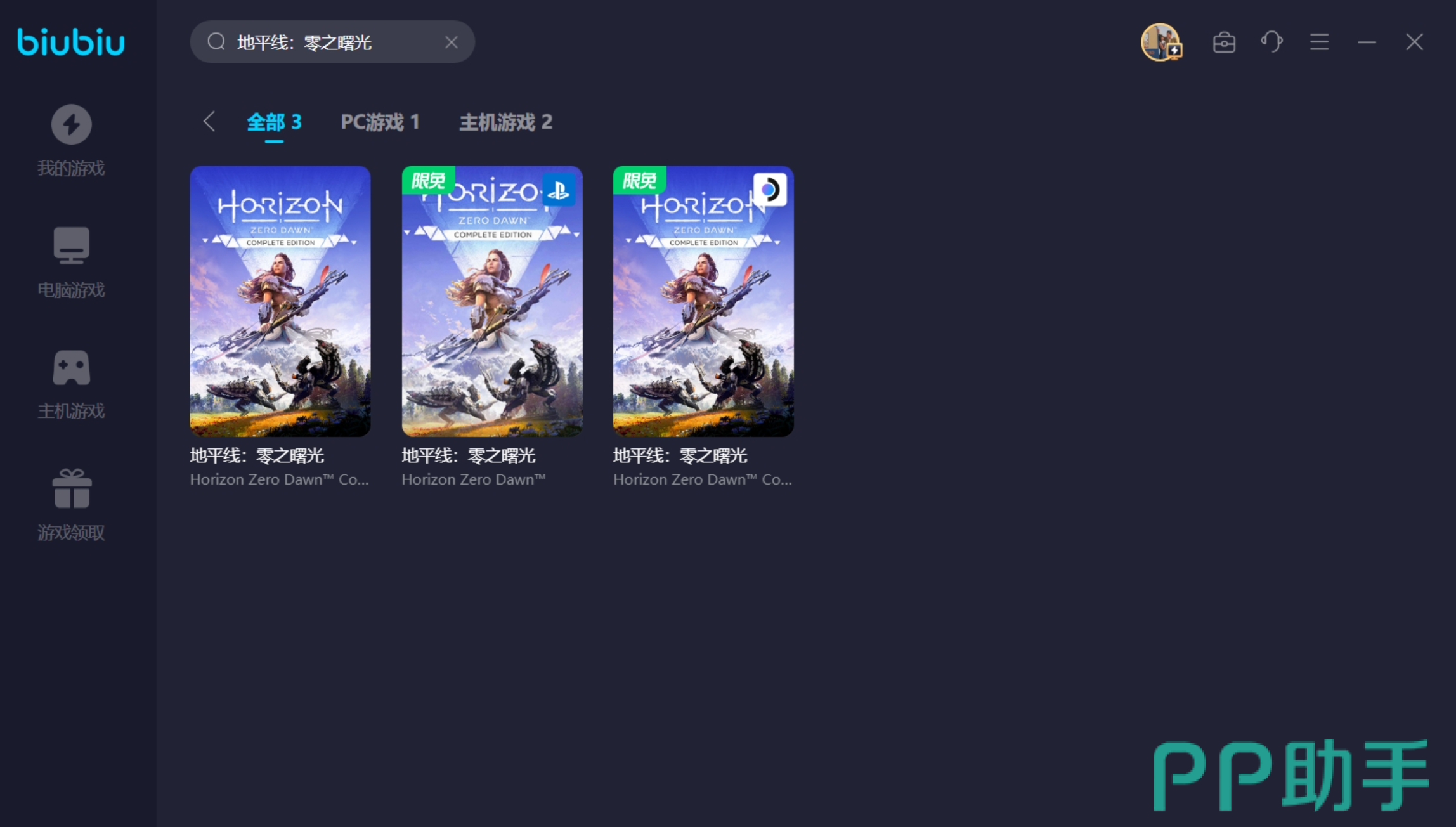Open the 我的游戏 lightning bolt icon
1456x827 pixels.
[71, 124]
